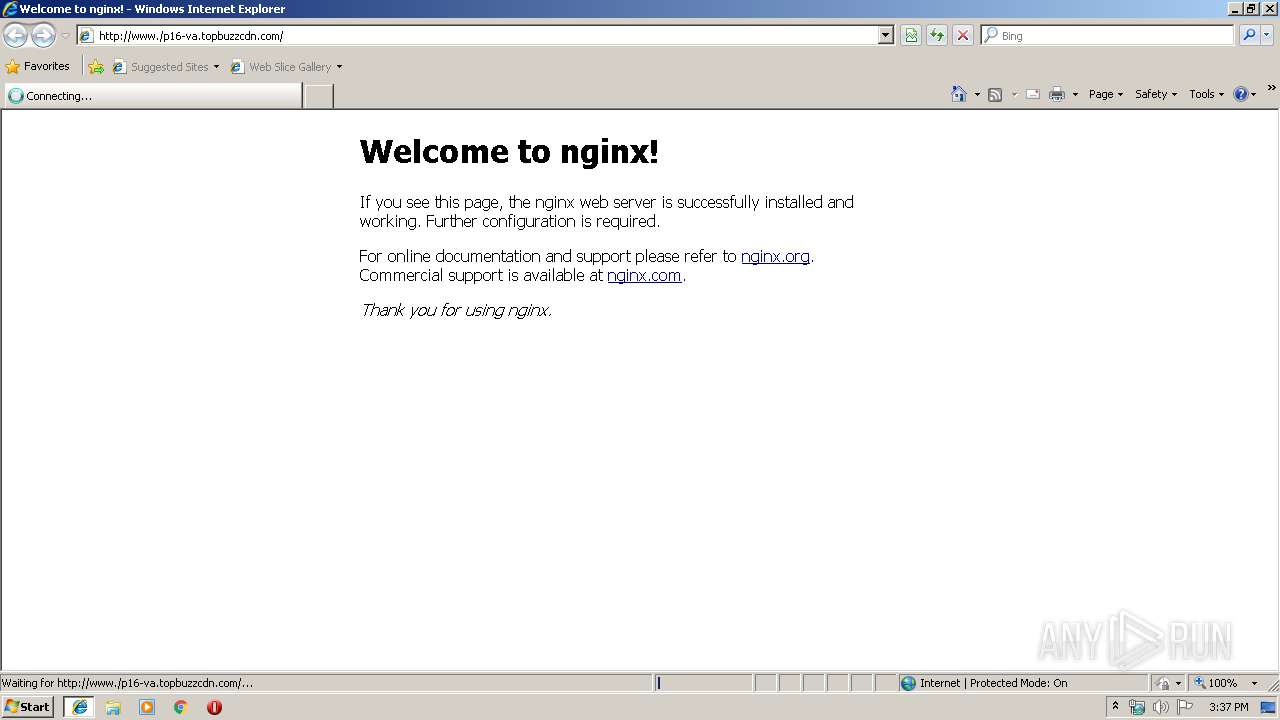Open the recent pages dropdown arrow
Screen dimensions: 1280x720
tap(65, 36)
